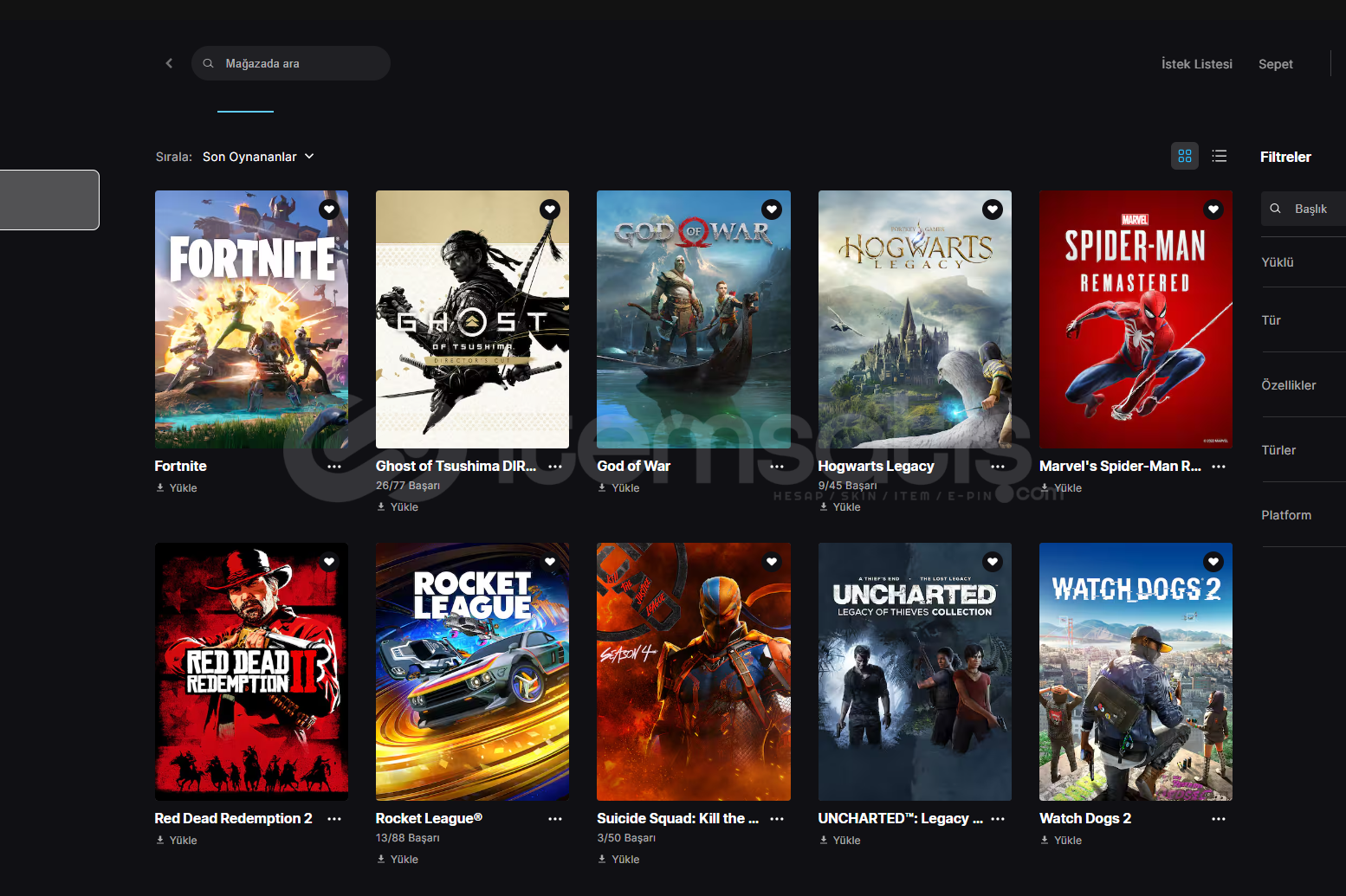Image resolution: width=1346 pixels, height=896 pixels.
Task: Click the "13/88 Başarı" achievements text
Action: coord(408,838)
